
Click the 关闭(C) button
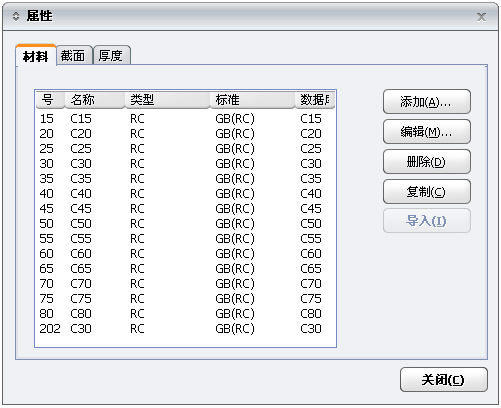coord(444,380)
